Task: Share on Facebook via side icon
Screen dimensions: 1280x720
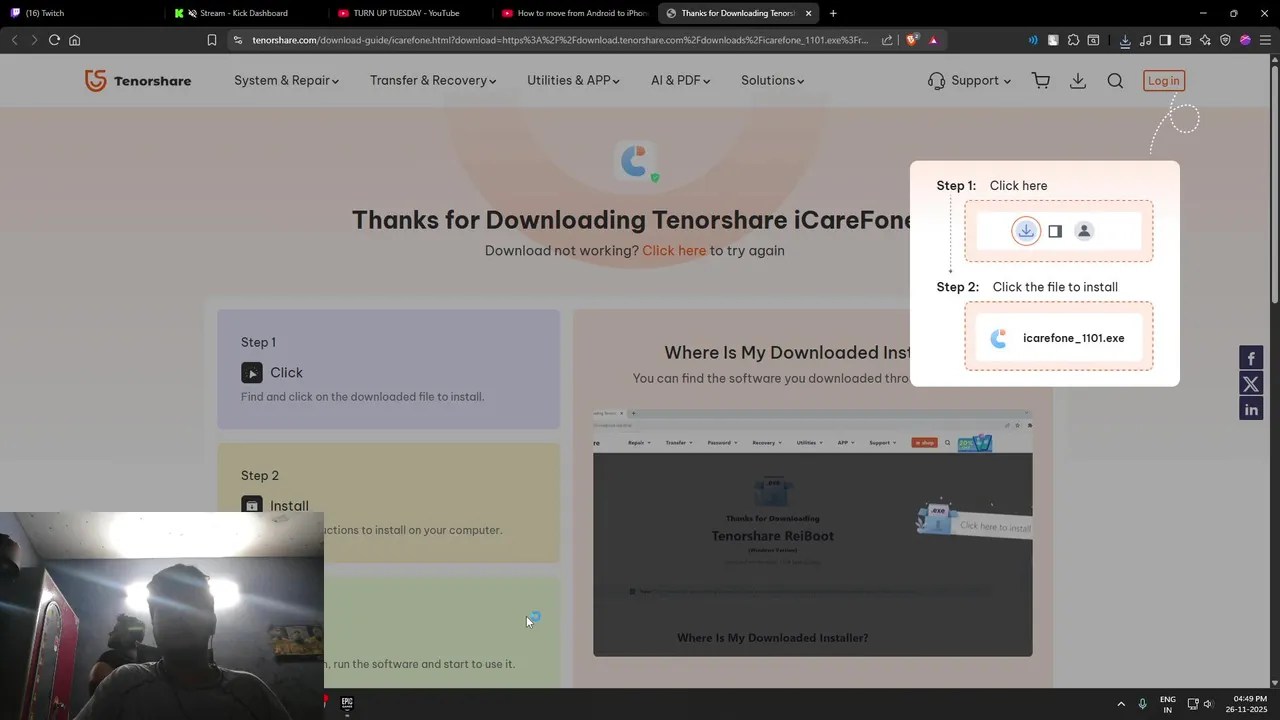Action: point(1251,358)
